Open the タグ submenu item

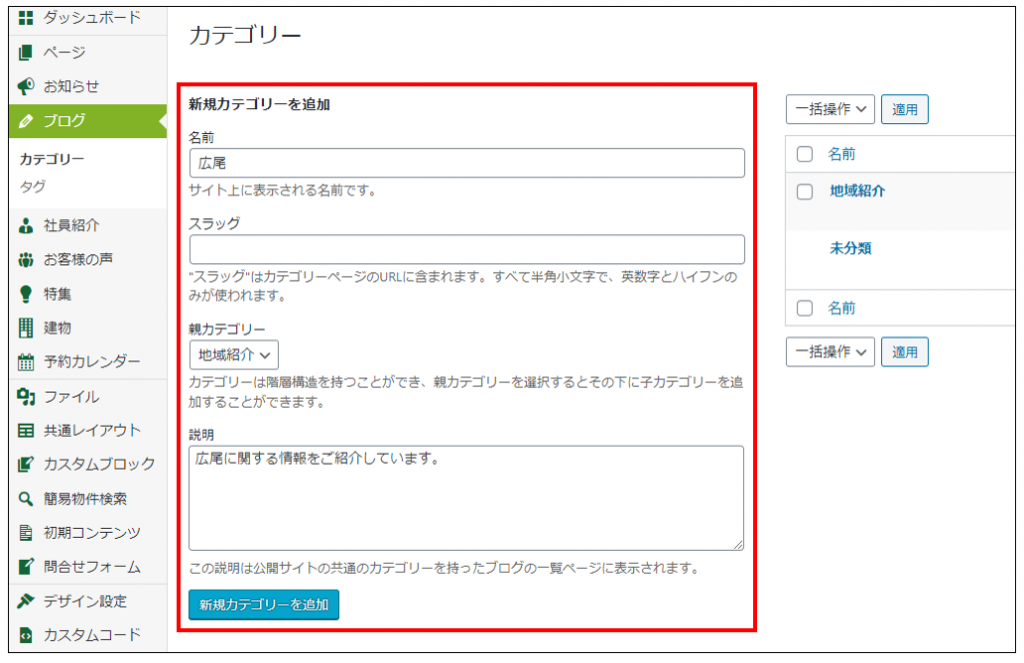tap(33, 187)
